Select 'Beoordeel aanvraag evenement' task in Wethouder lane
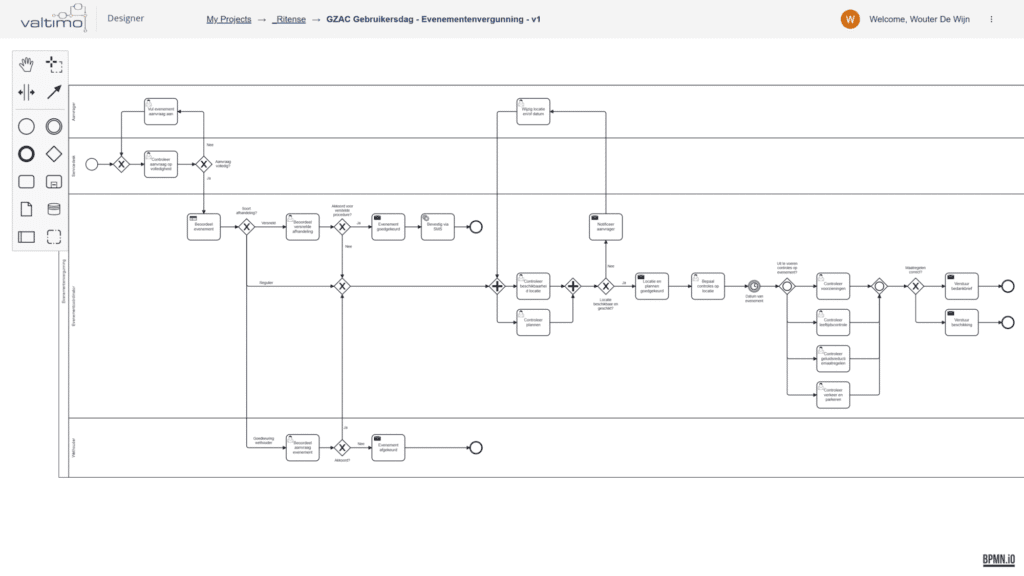The width and height of the screenshot is (1024, 576). click(x=302, y=447)
